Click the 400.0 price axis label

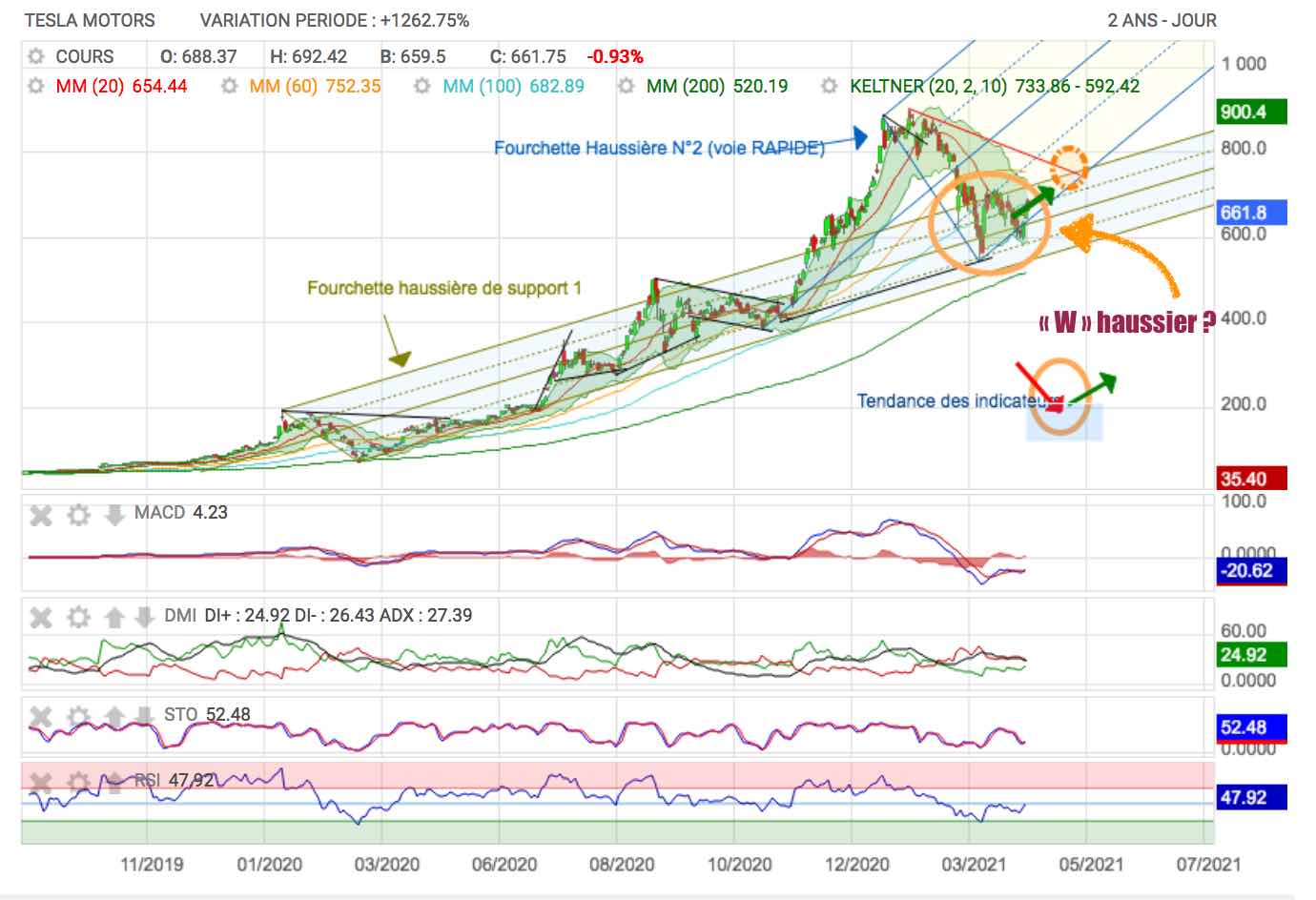(1244, 318)
